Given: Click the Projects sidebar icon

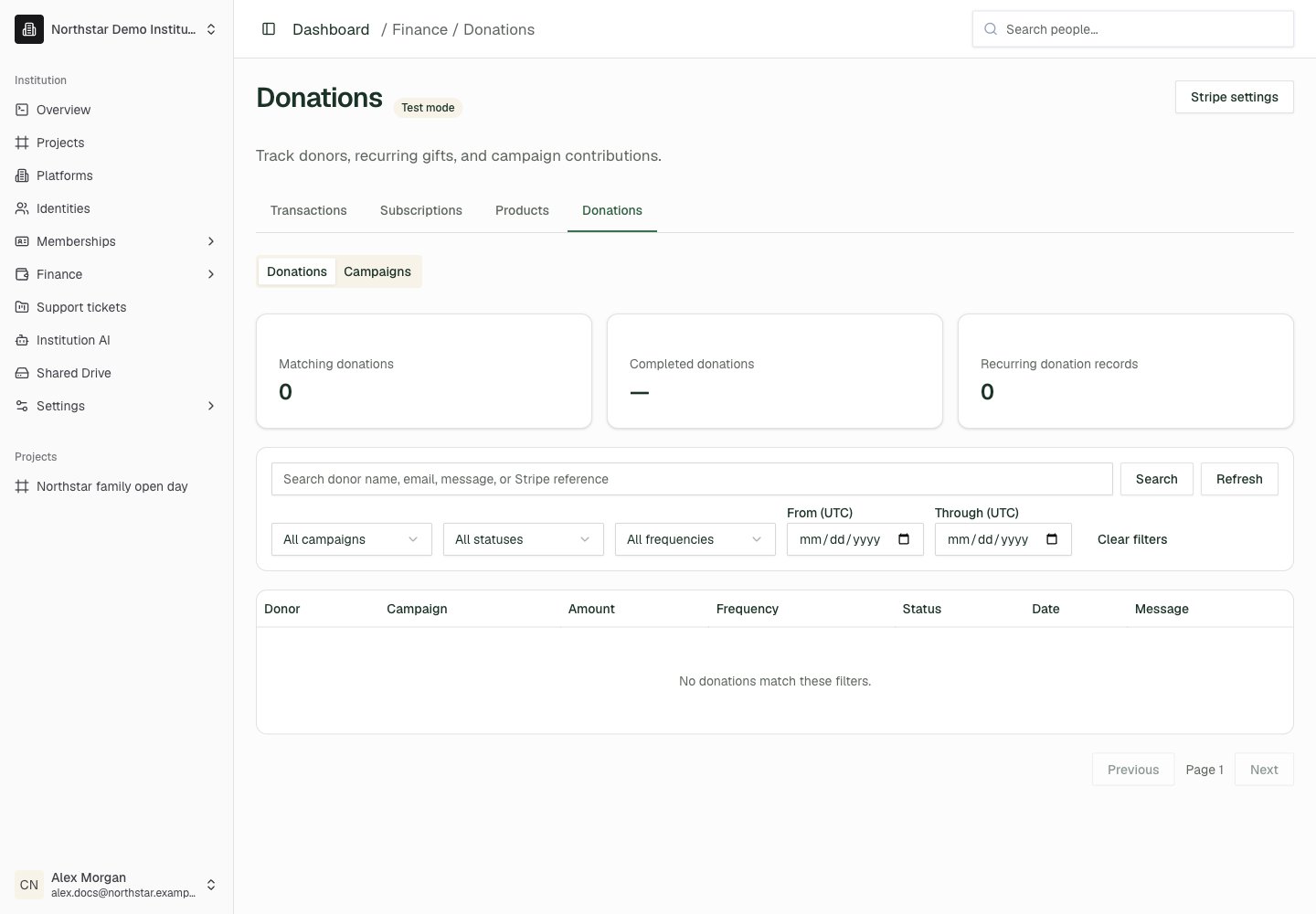Looking at the screenshot, I should 22,143.
